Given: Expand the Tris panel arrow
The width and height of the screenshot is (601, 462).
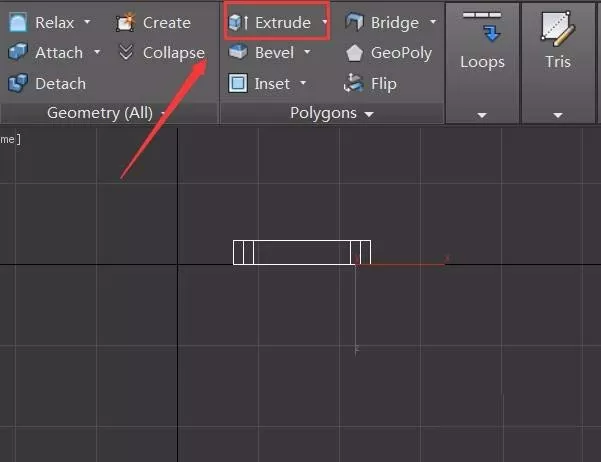Looking at the screenshot, I should (558, 115).
